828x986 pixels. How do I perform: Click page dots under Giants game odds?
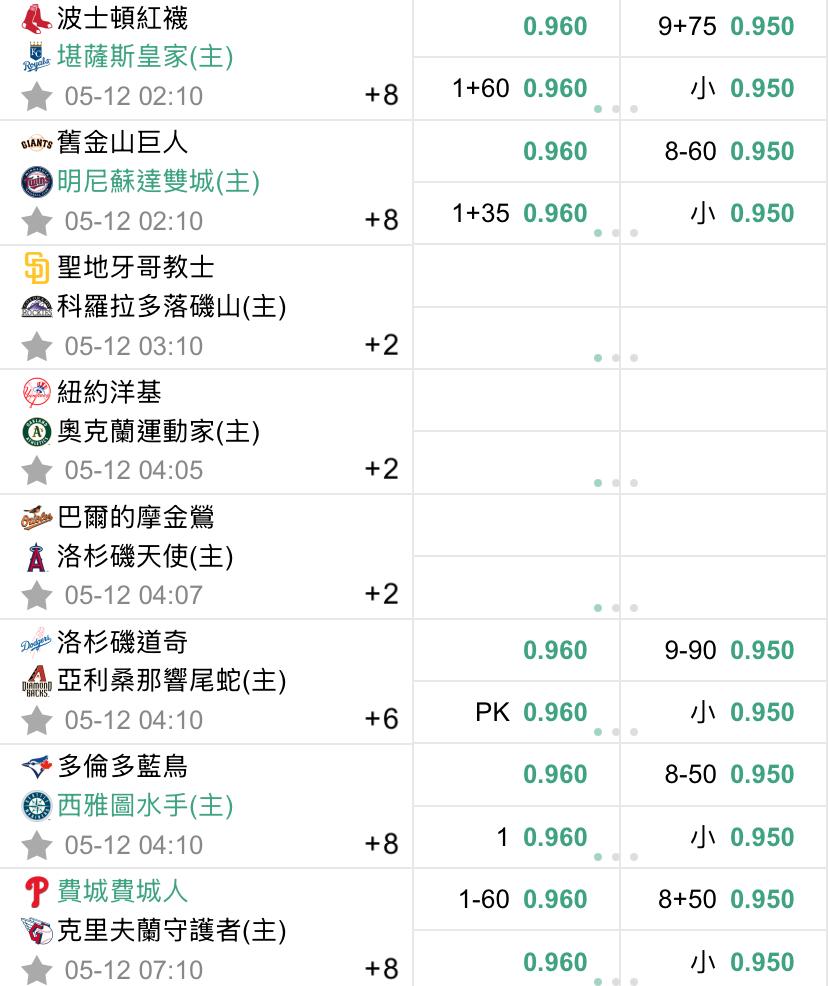616,233
